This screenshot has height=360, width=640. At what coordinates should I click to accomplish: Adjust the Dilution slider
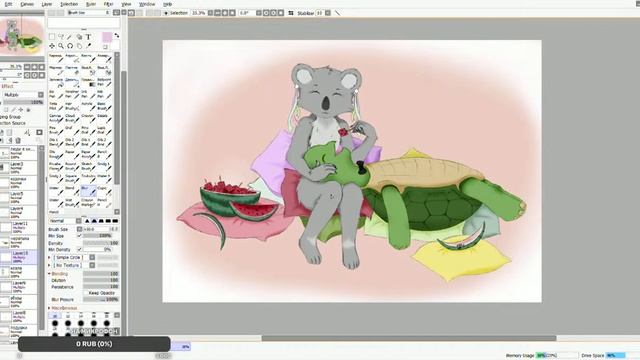[x=100, y=280]
